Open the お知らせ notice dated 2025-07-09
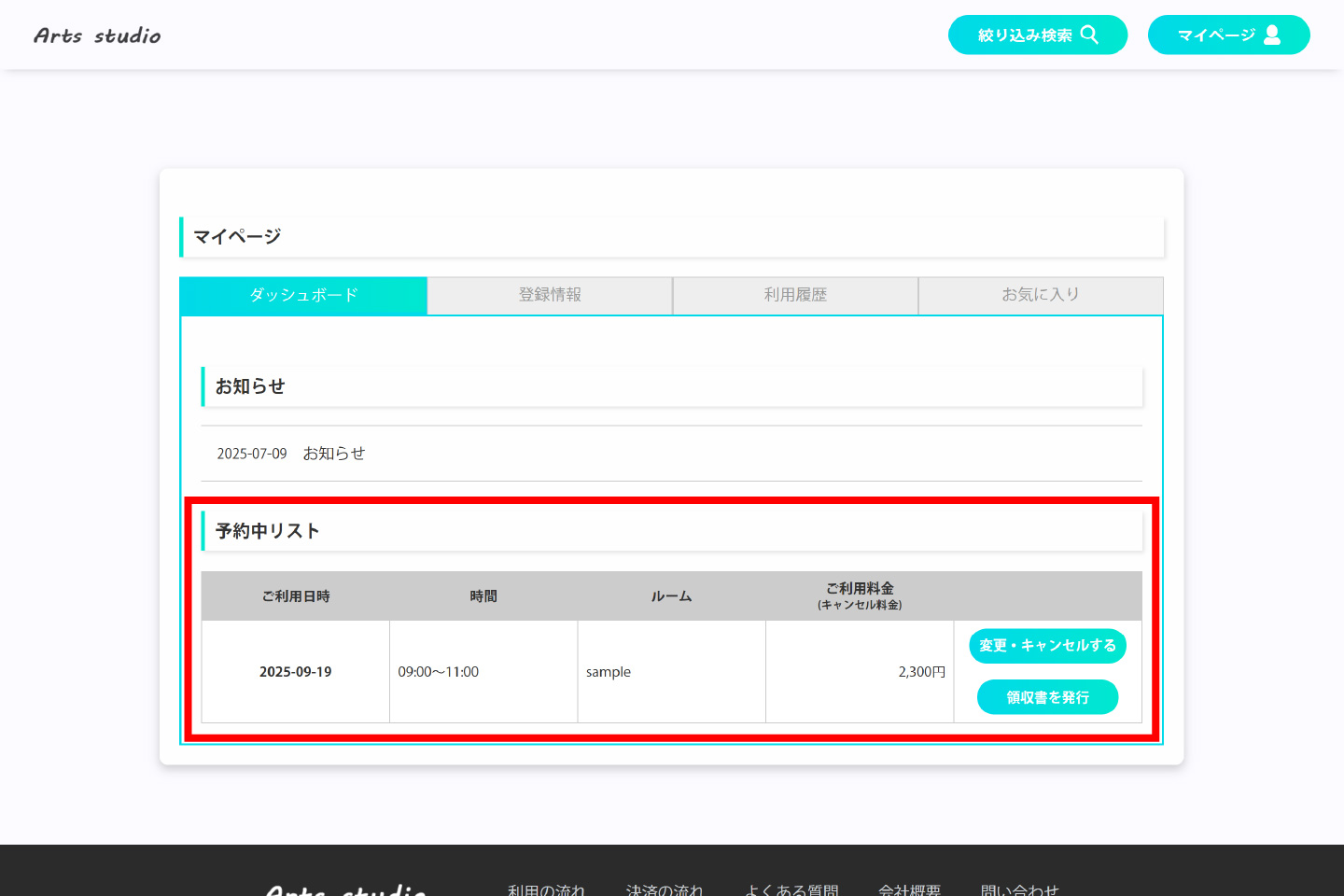 334,454
